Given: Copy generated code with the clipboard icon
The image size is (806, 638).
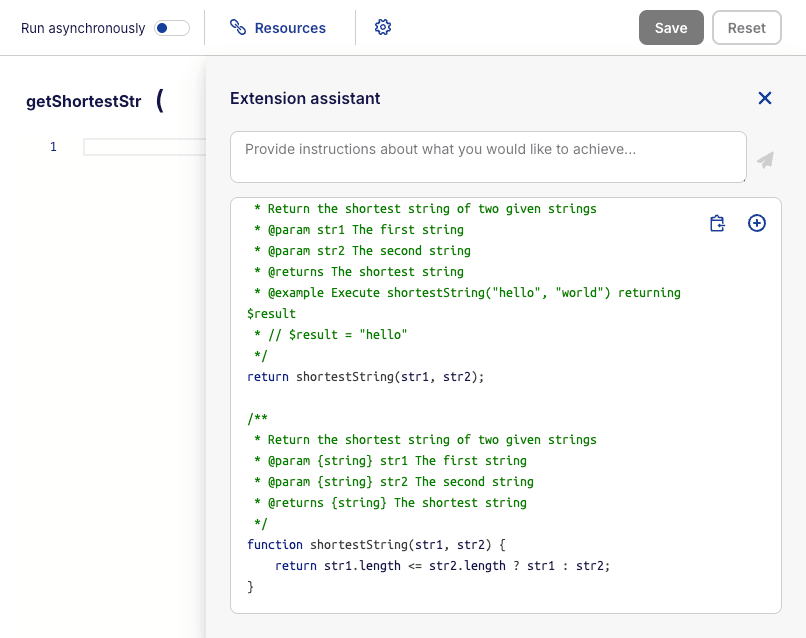Looking at the screenshot, I should (717, 223).
